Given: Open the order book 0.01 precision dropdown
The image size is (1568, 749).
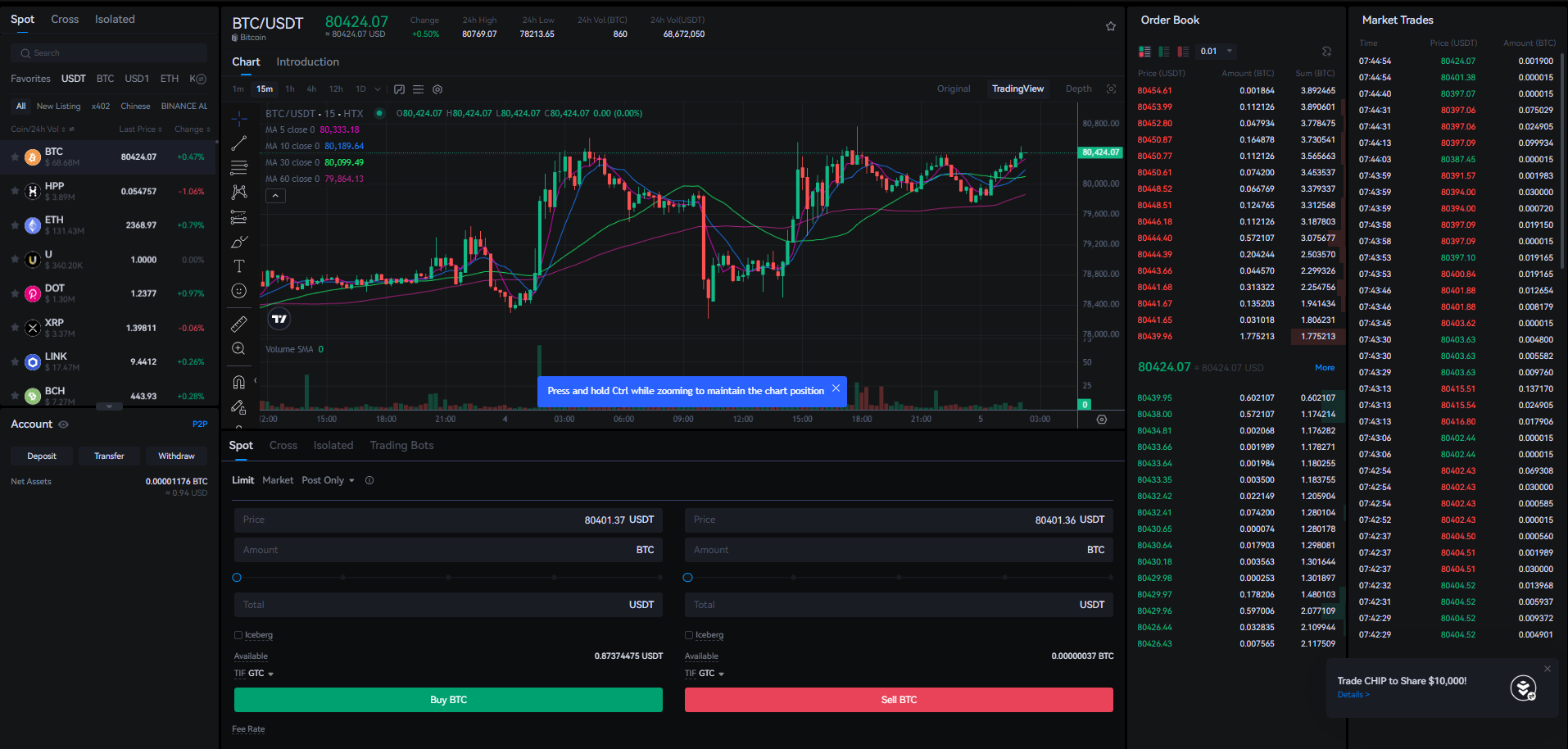Looking at the screenshot, I should (1216, 52).
